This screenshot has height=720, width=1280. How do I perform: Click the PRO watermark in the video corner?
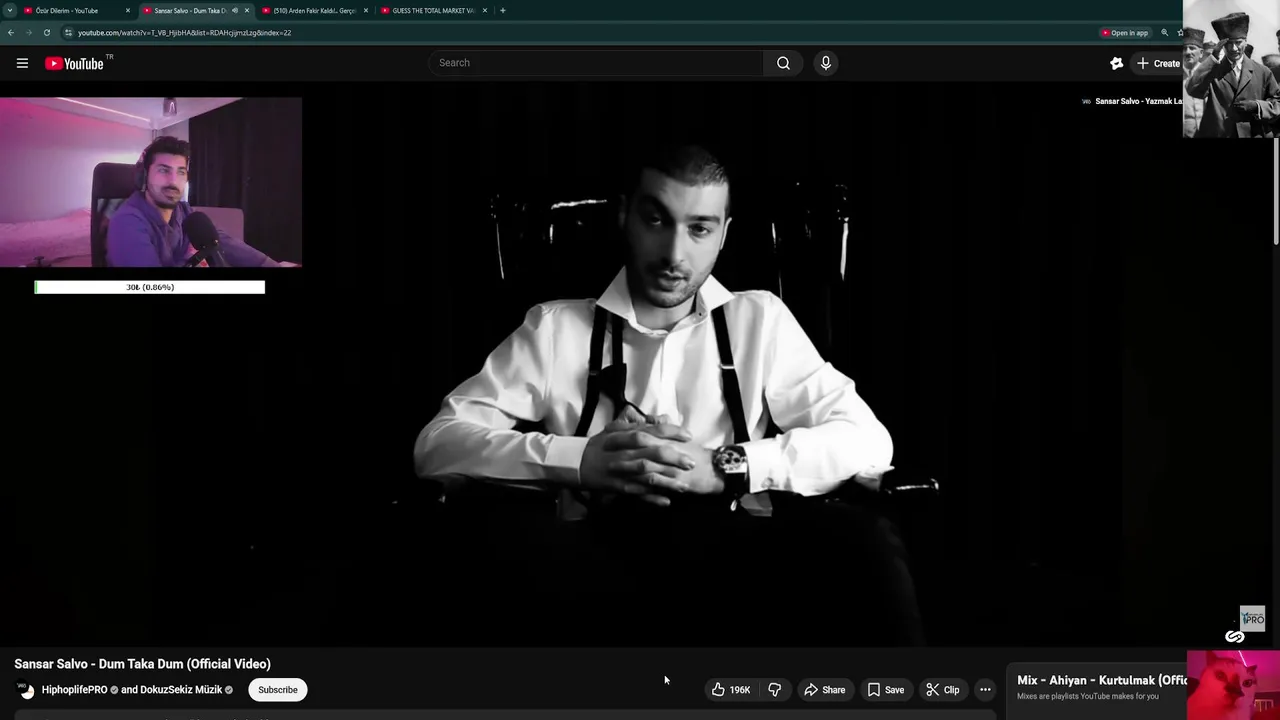coord(1253,617)
